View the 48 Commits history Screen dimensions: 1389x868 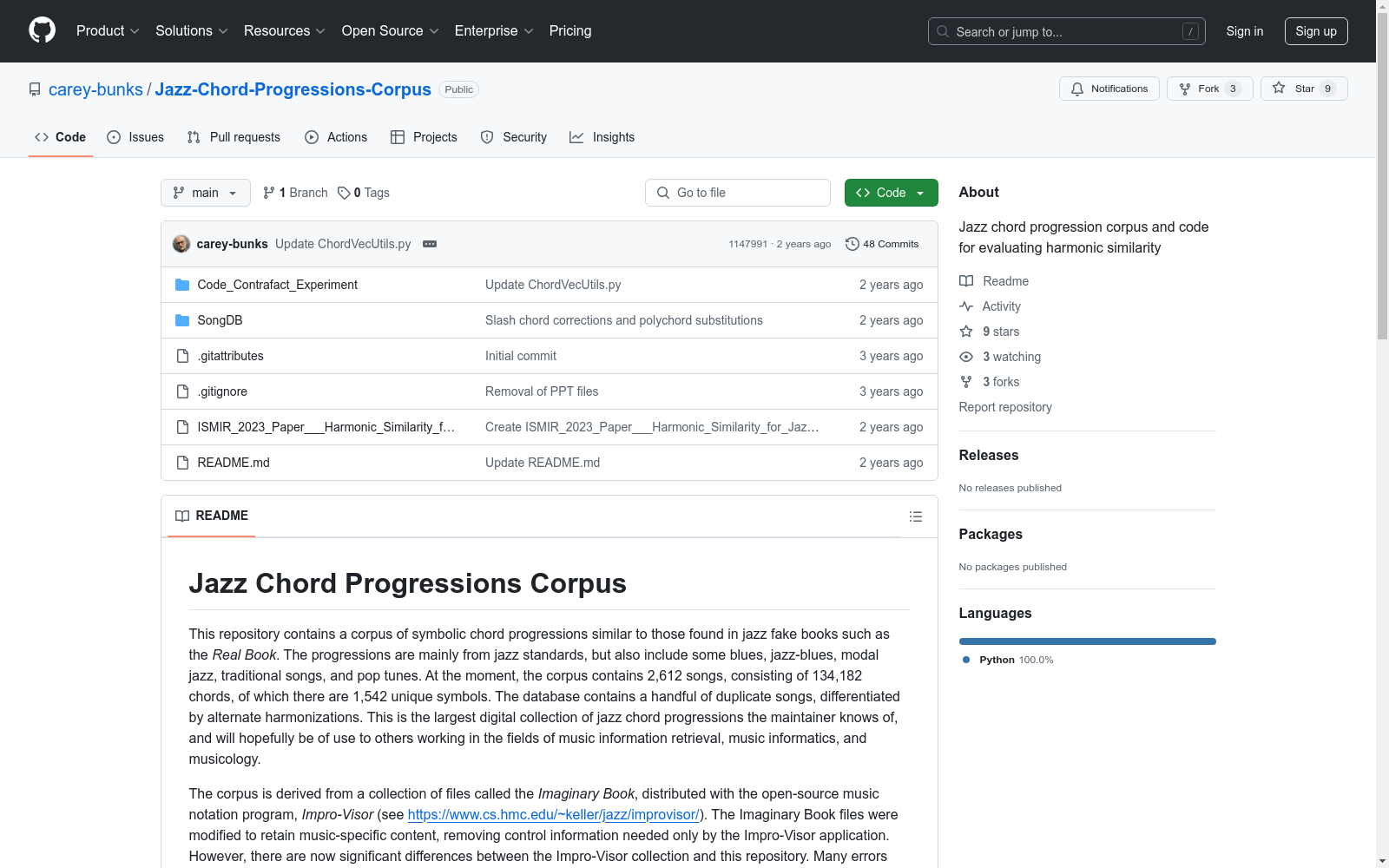pyautogui.click(x=882, y=244)
